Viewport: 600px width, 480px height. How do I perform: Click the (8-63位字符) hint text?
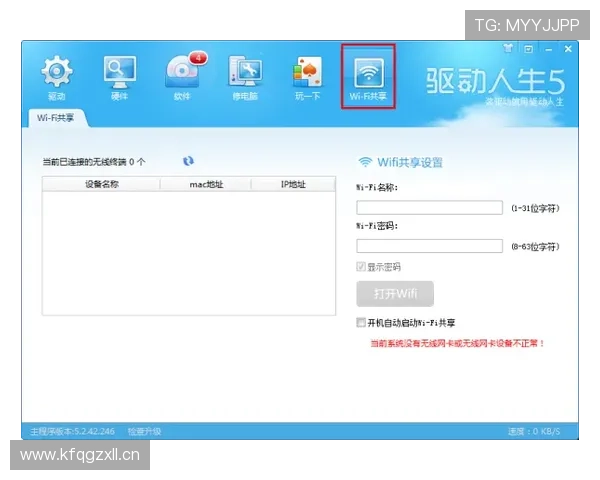tap(535, 247)
